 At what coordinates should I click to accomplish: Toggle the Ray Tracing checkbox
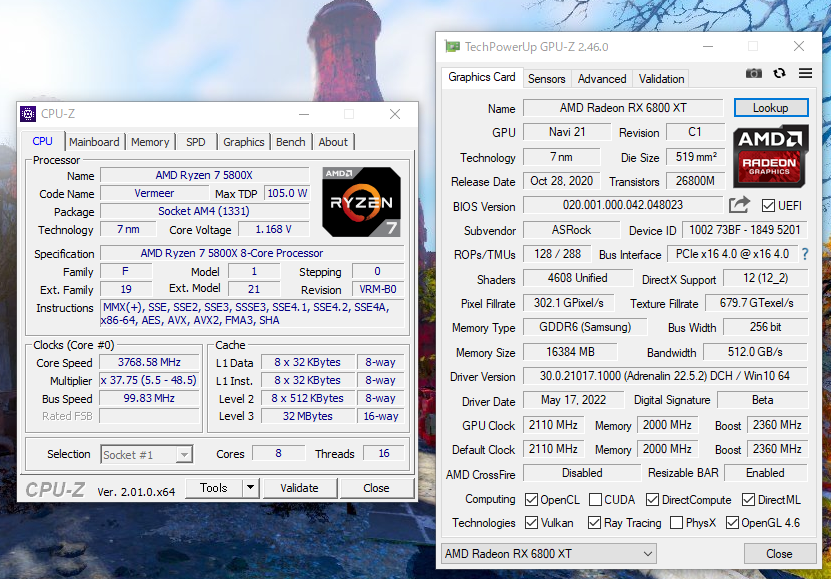[594, 523]
